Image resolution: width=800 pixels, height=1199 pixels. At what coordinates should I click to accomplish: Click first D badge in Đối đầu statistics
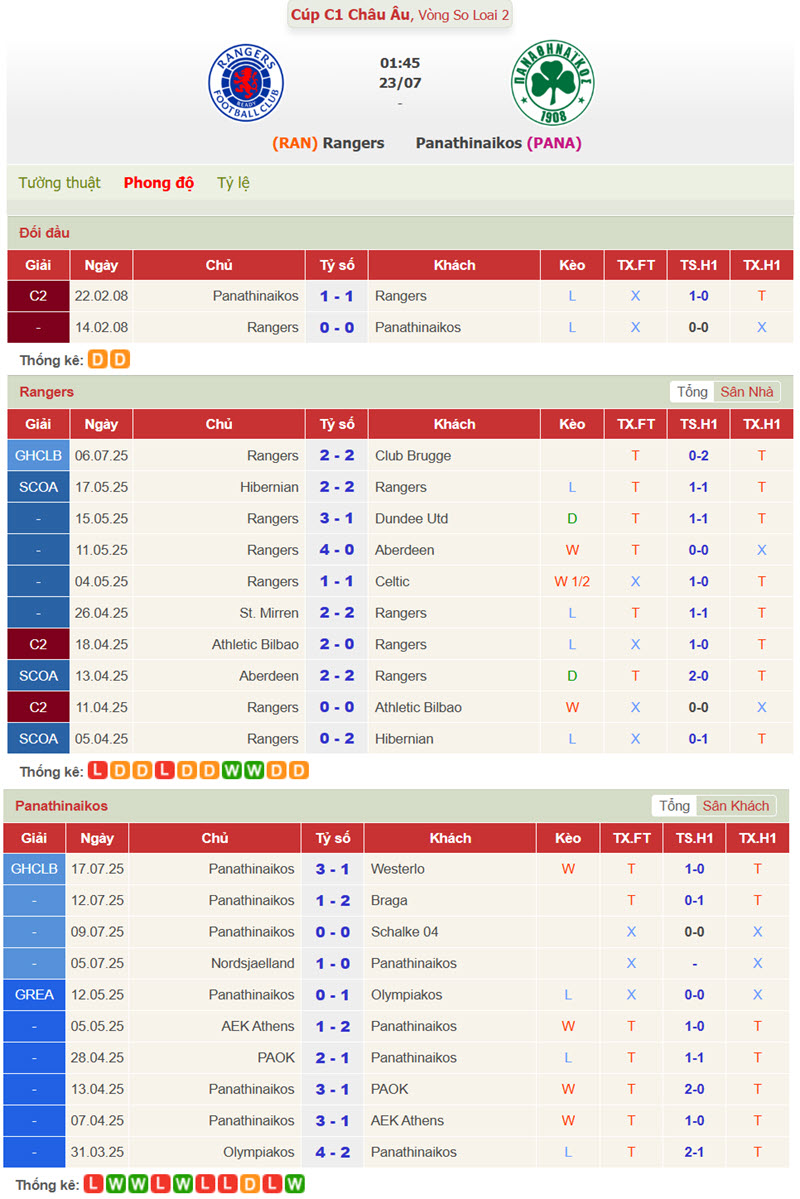click(x=98, y=359)
